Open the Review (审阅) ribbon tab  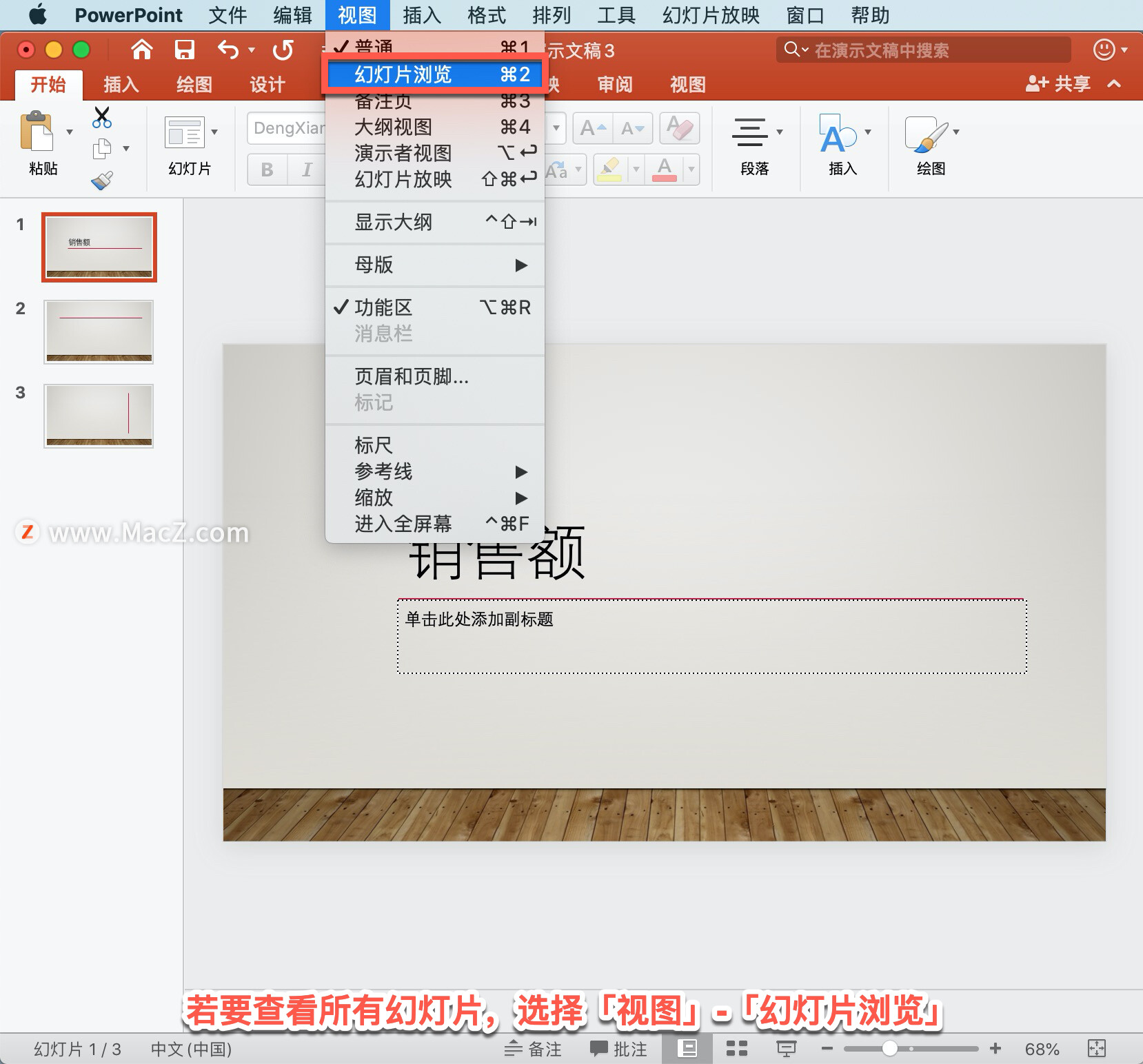pos(615,84)
